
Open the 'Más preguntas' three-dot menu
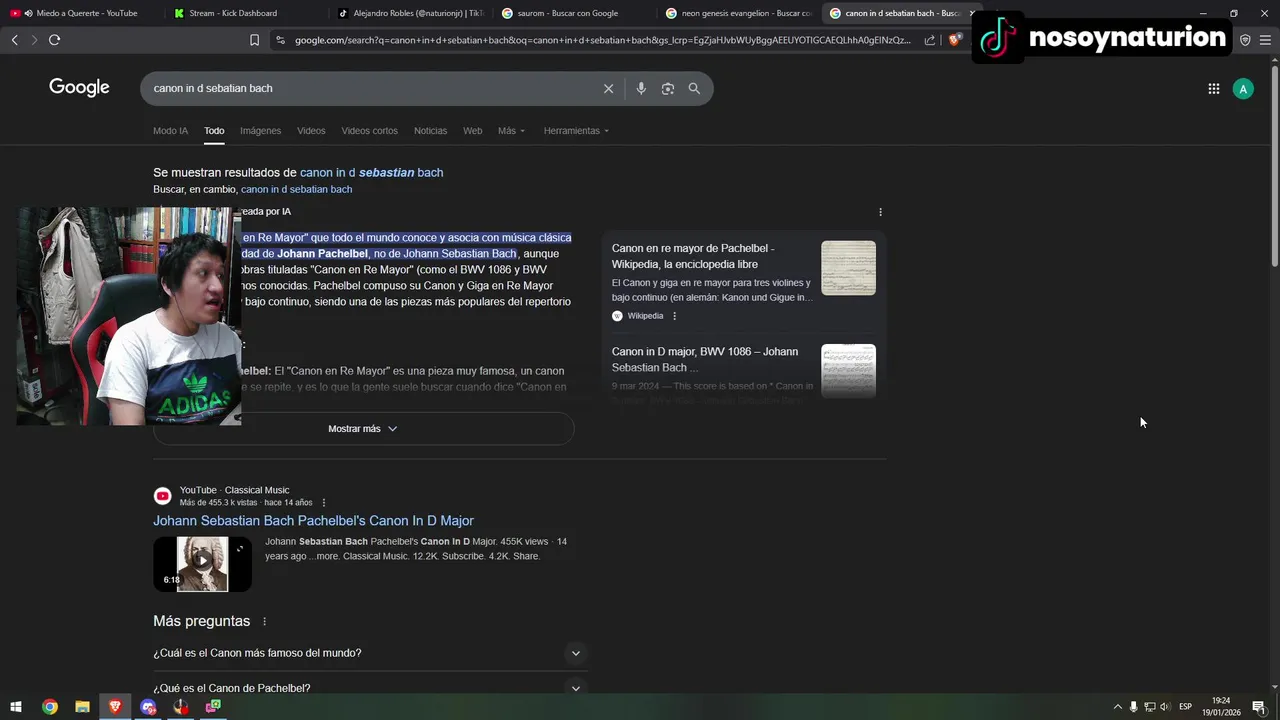264,622
